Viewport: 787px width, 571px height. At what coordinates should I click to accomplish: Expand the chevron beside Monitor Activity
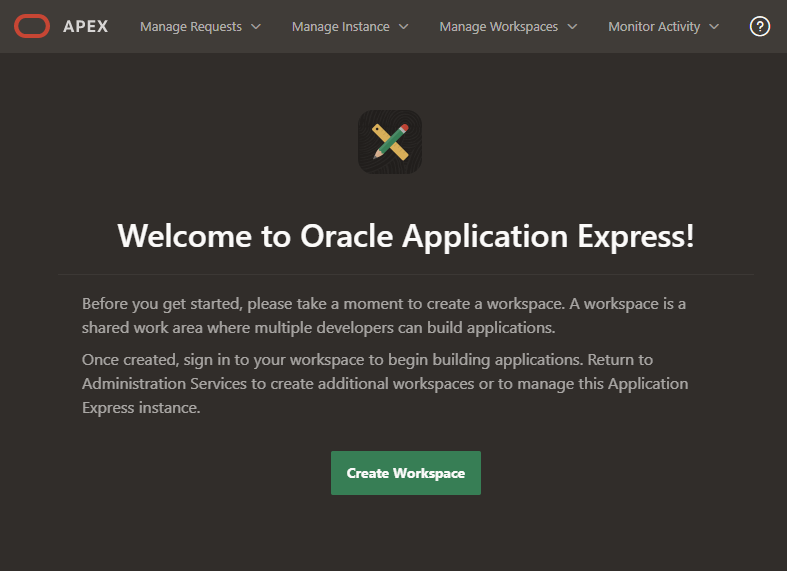point(714,27)
